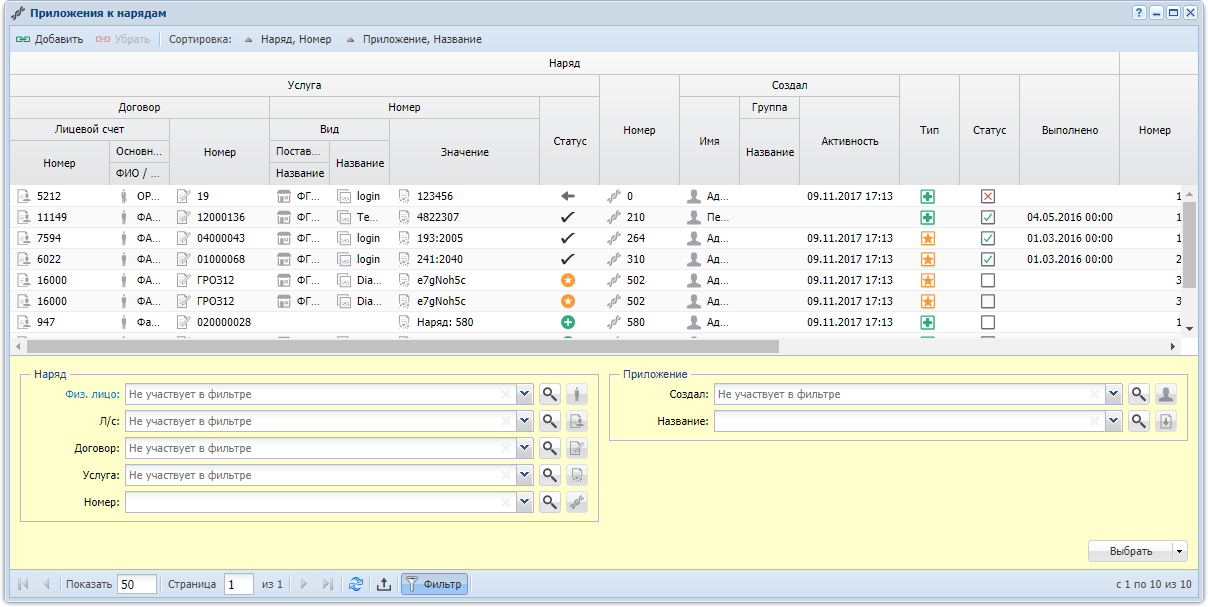Open account card icon beside Л/с
Viewport: 1208px width, 607px height.
click(x=577, y=421)
